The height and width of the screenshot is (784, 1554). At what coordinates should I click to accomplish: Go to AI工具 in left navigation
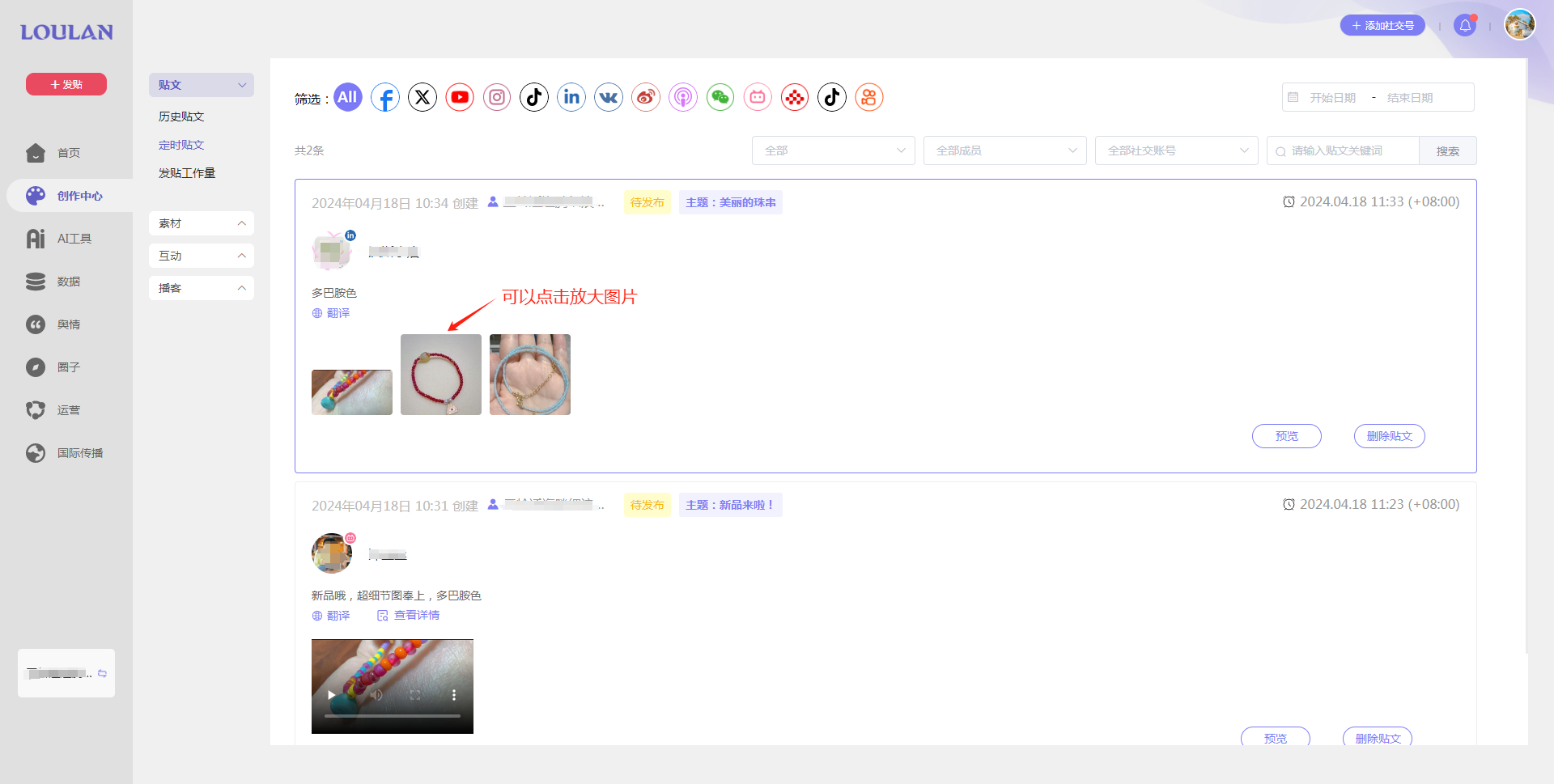(x=74, y=239)
